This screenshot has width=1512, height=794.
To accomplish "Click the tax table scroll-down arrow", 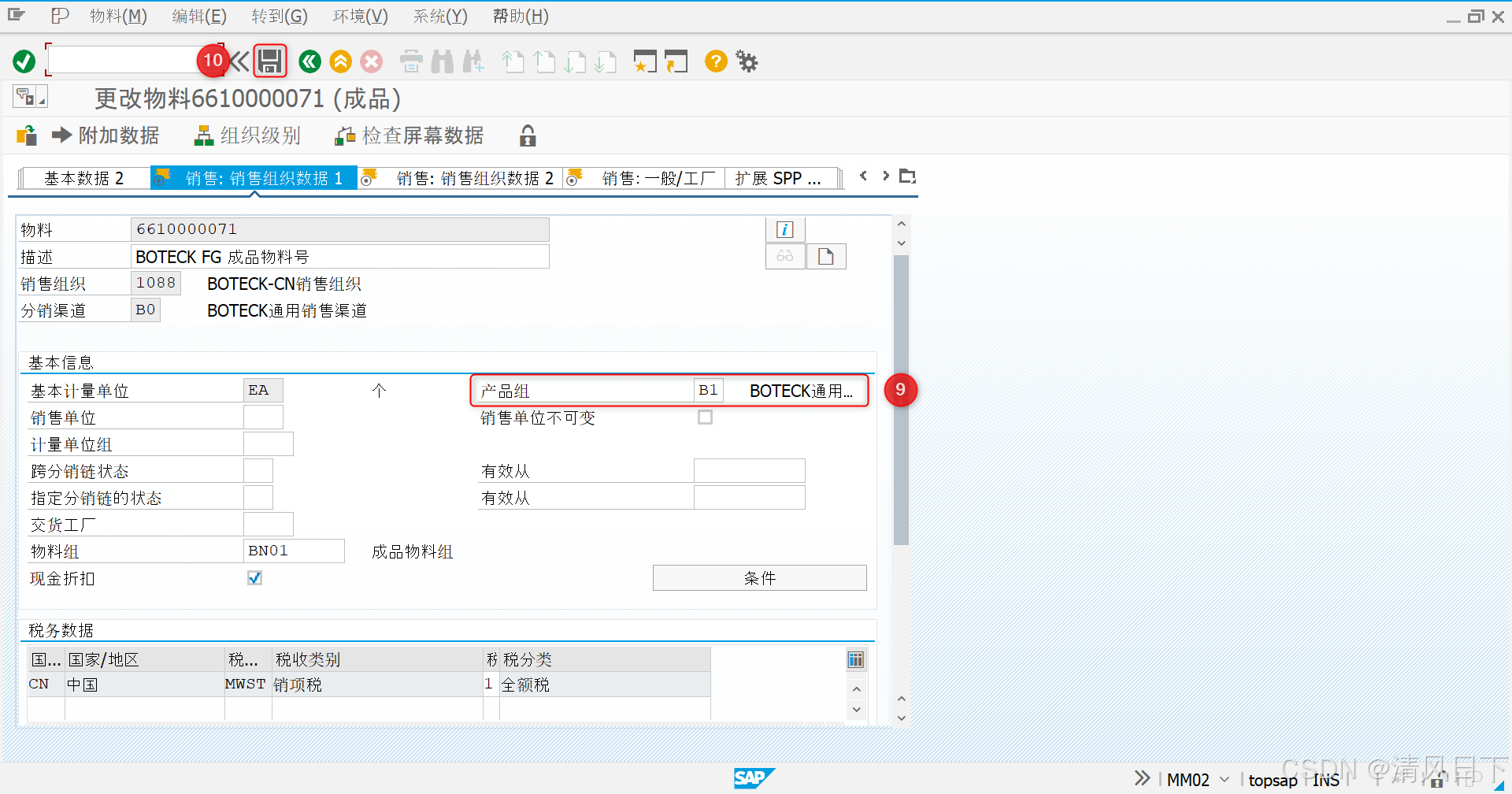I will tap(857, 710).
